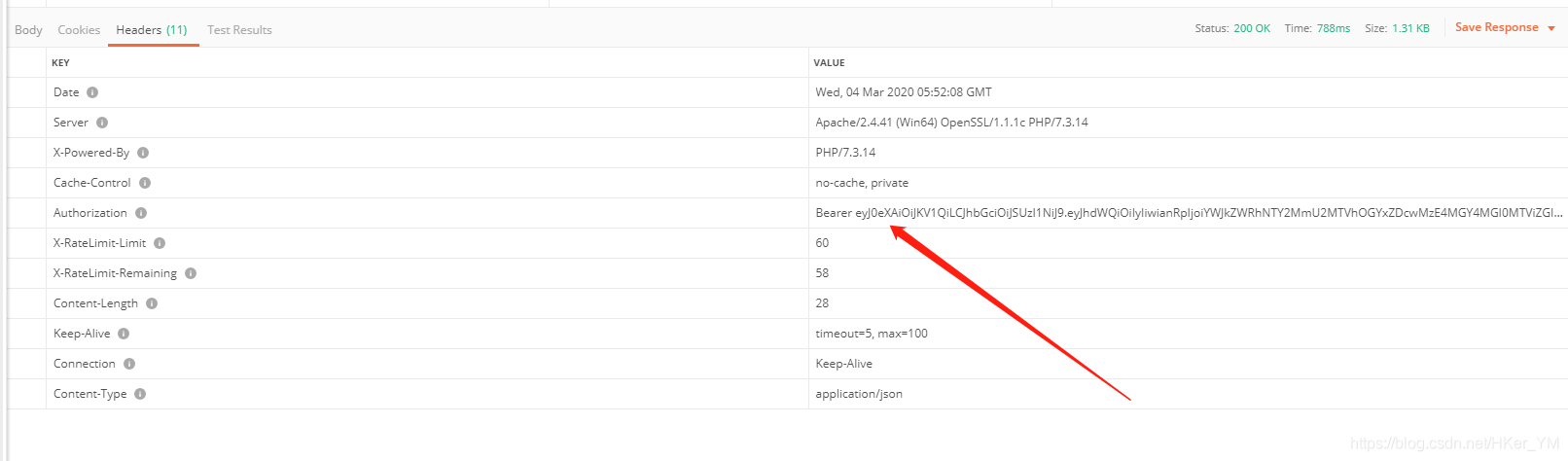Screen dimensions: 1568x461
Task: Click the VALUE column header
Action: click(829, 62)
